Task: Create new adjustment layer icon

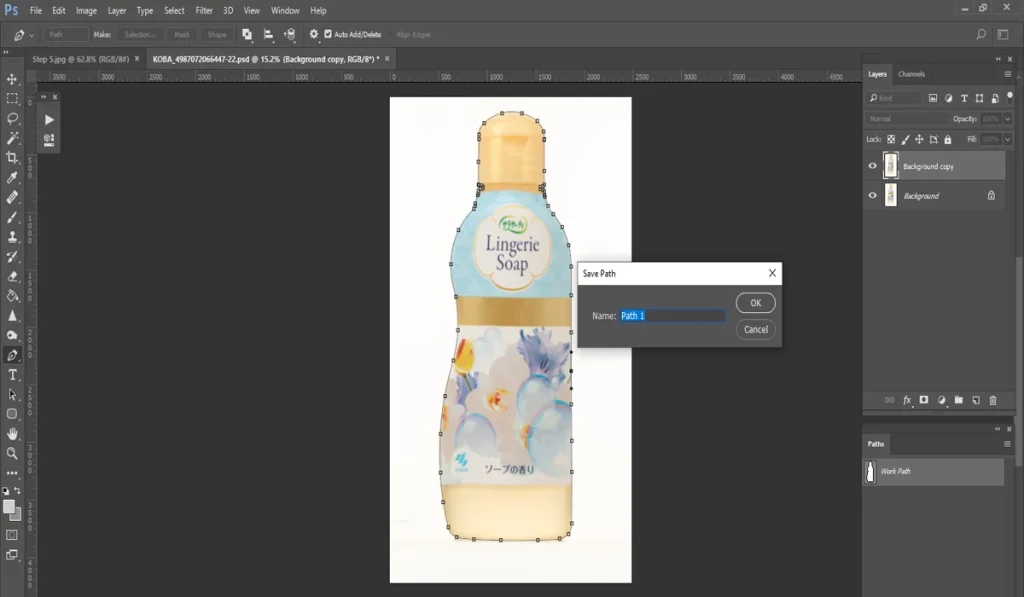Action: [x=942, y=400]
